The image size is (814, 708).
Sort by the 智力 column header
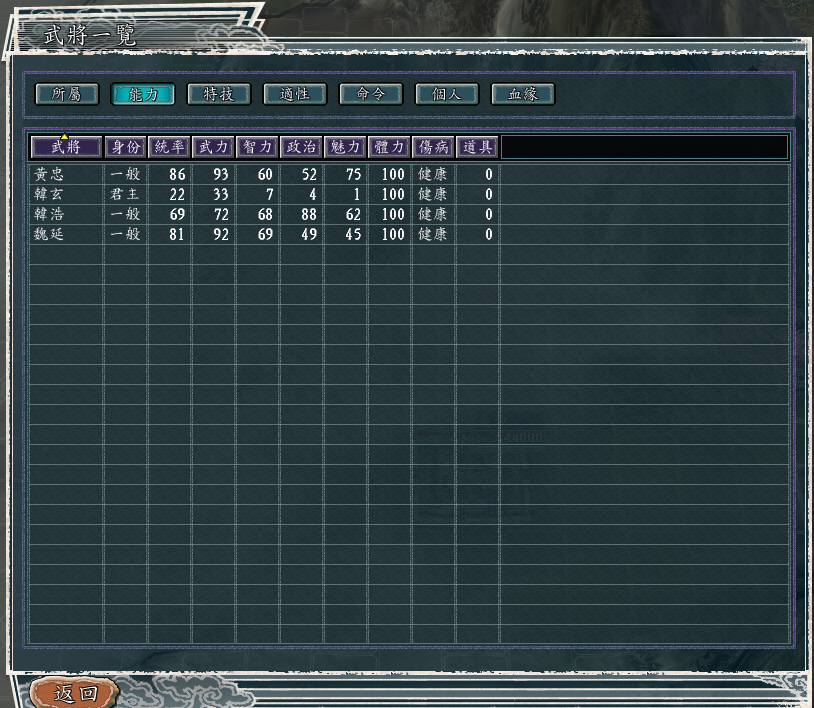coord(257,147)
